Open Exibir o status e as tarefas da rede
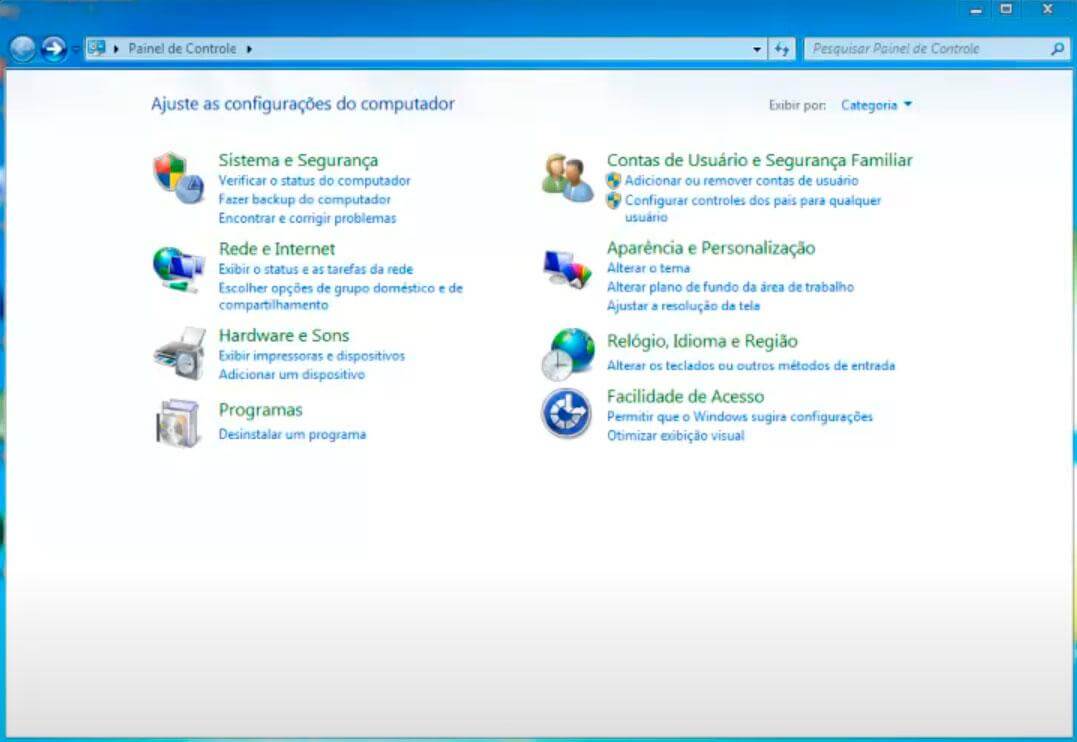1077x742 pixels. (316, 269)
